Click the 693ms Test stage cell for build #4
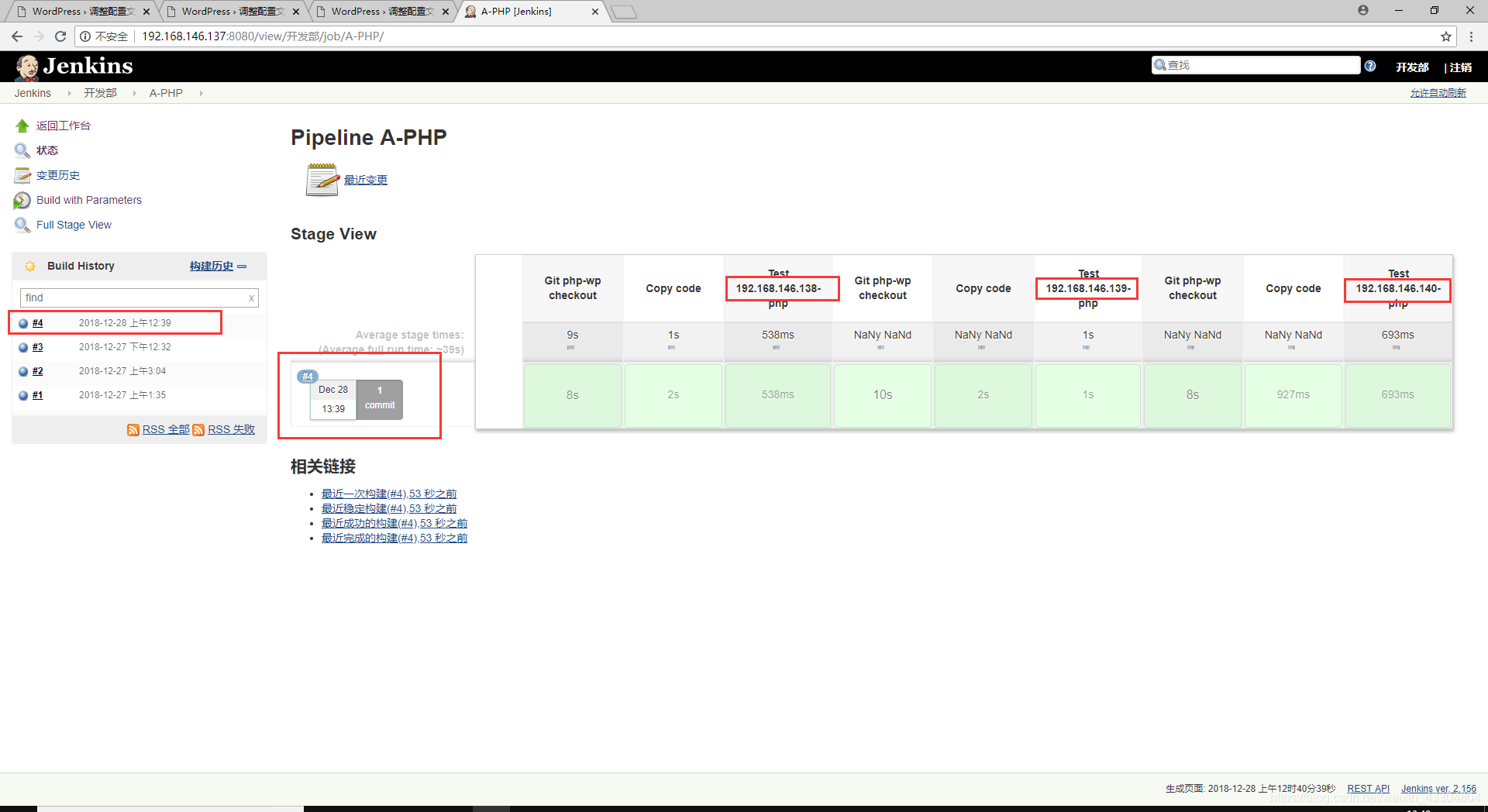The width and height of the screenshot is (1488, 812). click(1398, 395)
